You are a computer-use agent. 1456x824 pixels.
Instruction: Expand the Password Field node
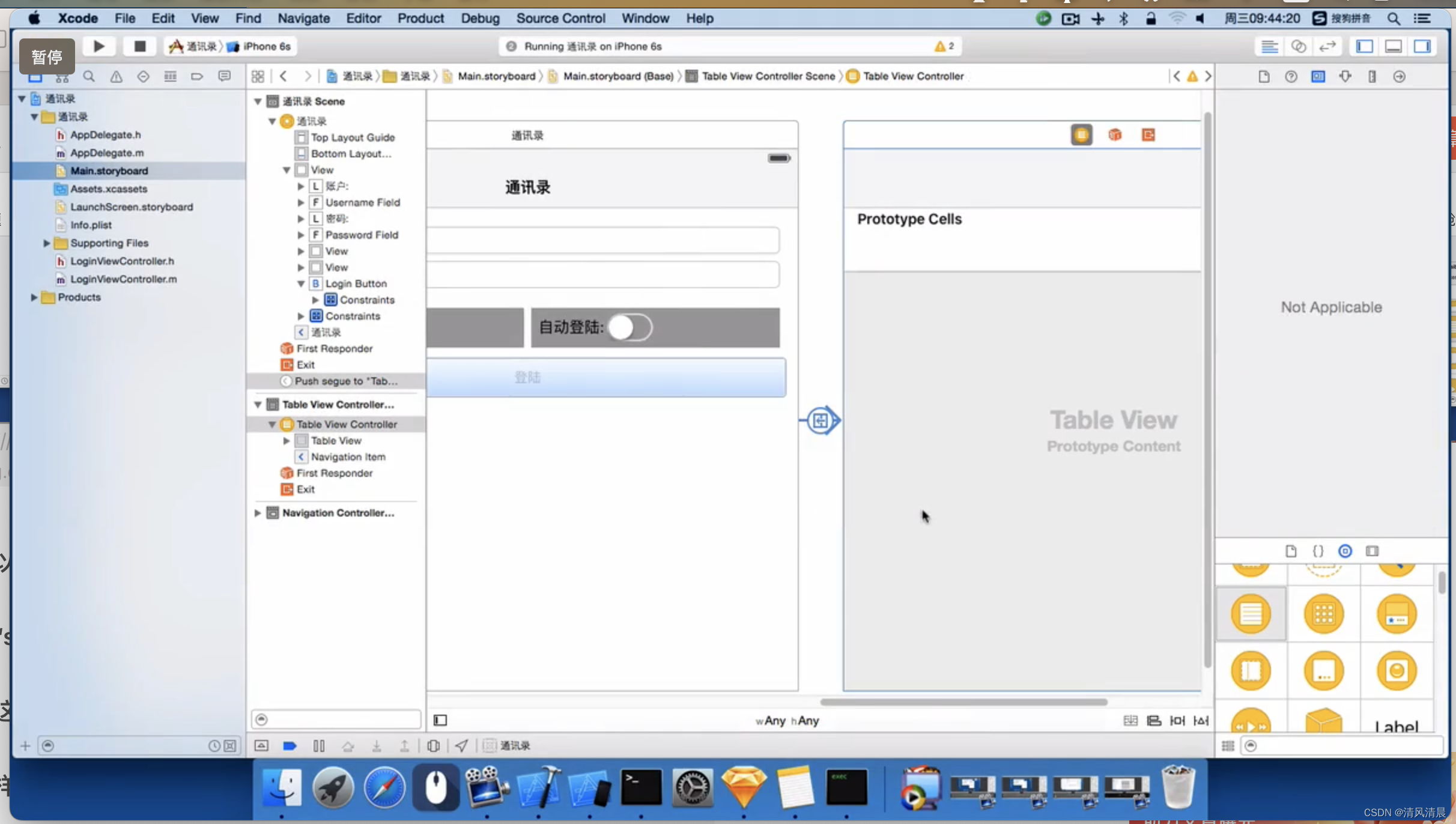tap(300, 235)
